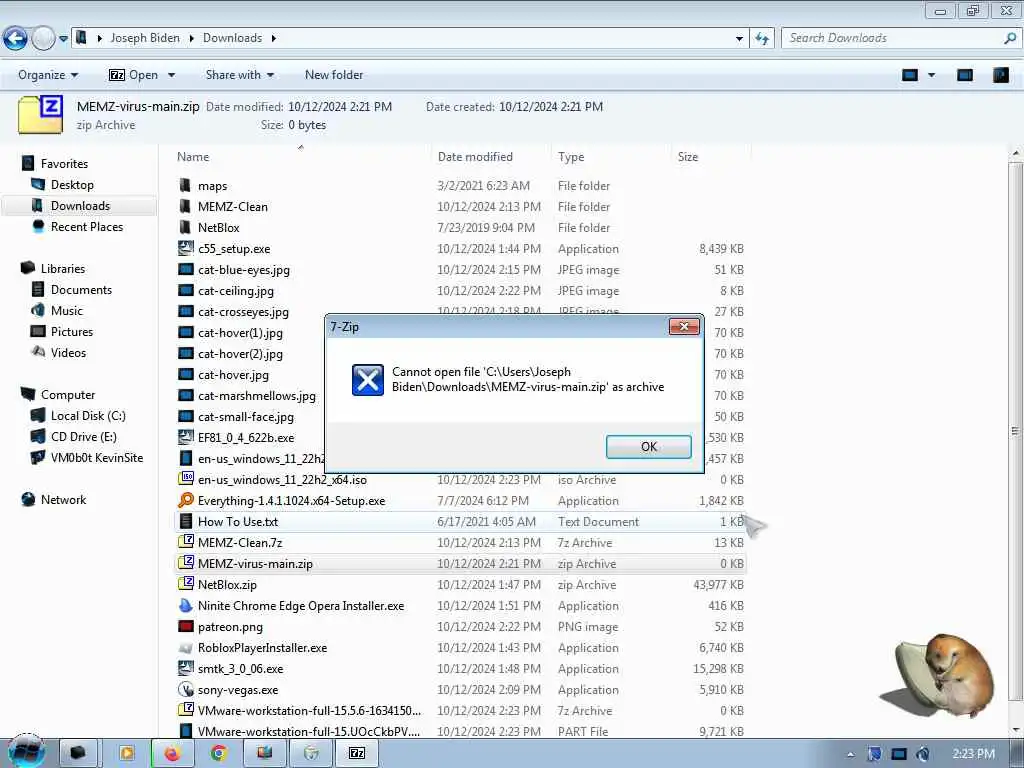Toggle the preview pane button
The width and height of the screenshot is (1024, 768).
(x=965, y=75)
